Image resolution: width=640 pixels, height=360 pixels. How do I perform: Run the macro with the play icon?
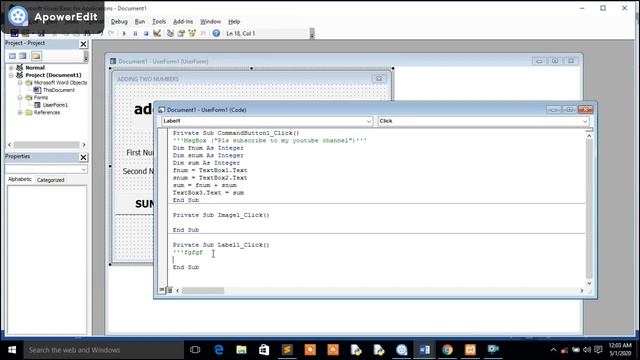pos(124,33)
